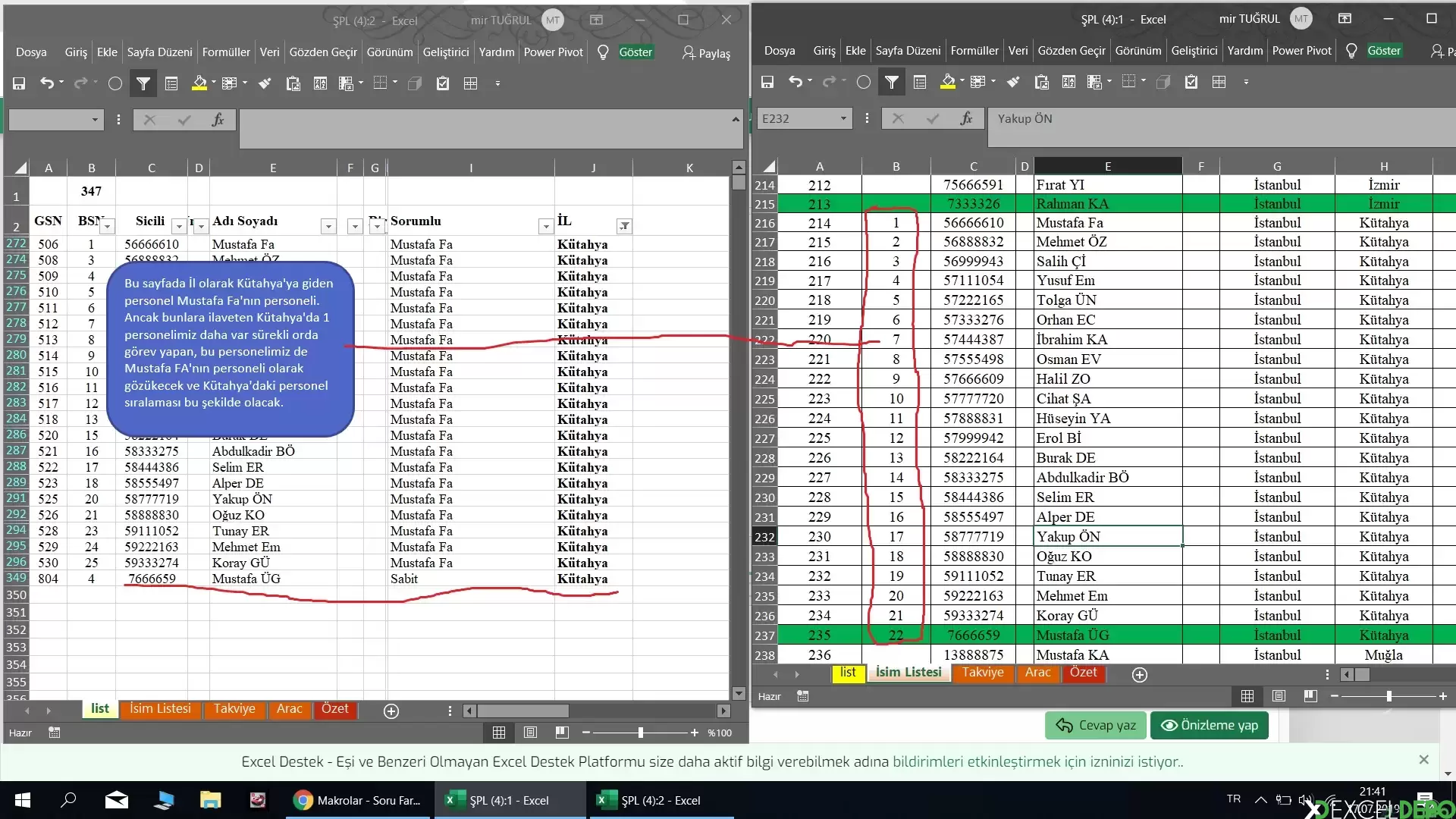Open the BSN column filter dropdown

pyautogui.click(x=108, y=226)
